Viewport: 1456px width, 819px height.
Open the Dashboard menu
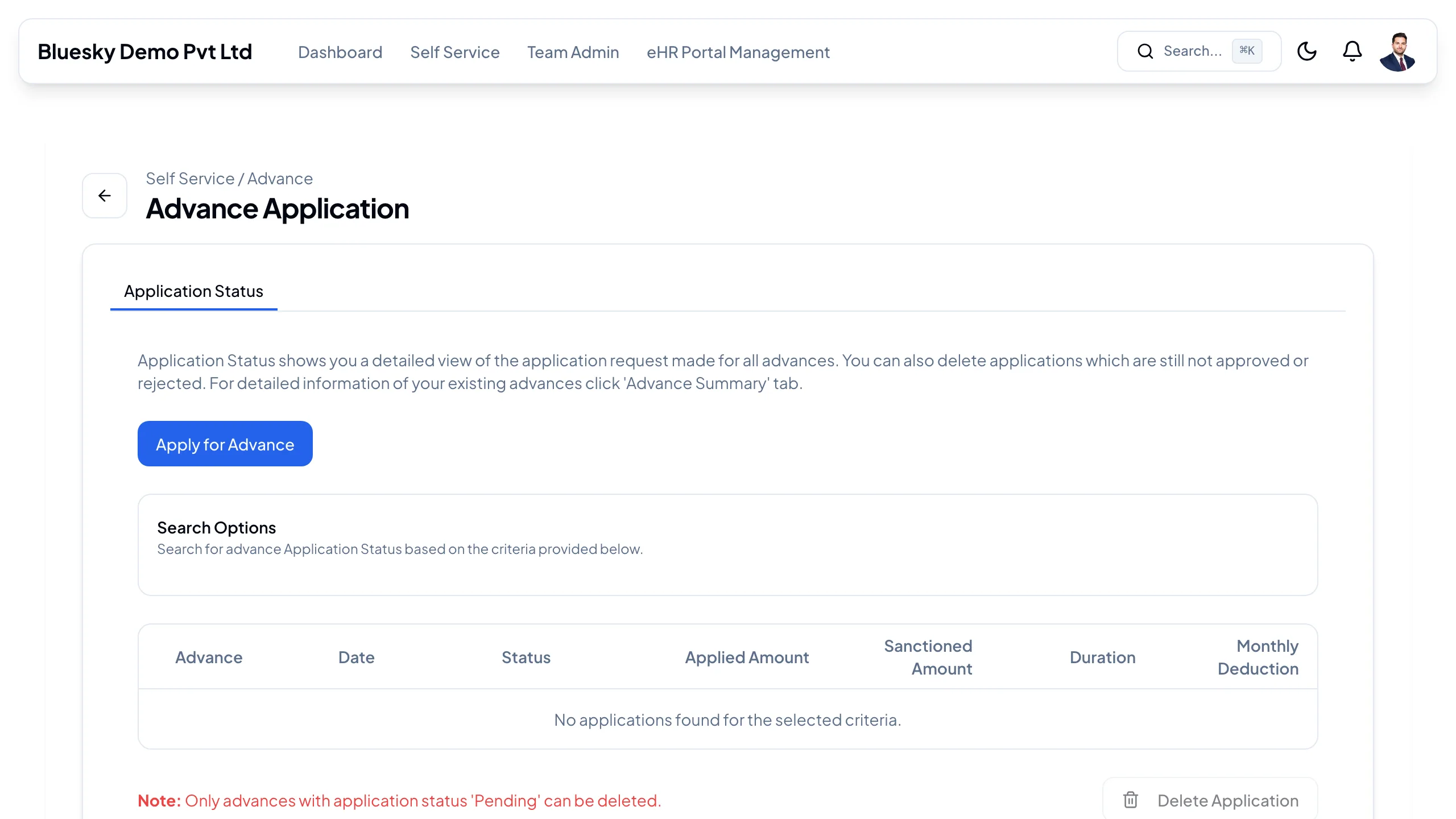[340, 52]
